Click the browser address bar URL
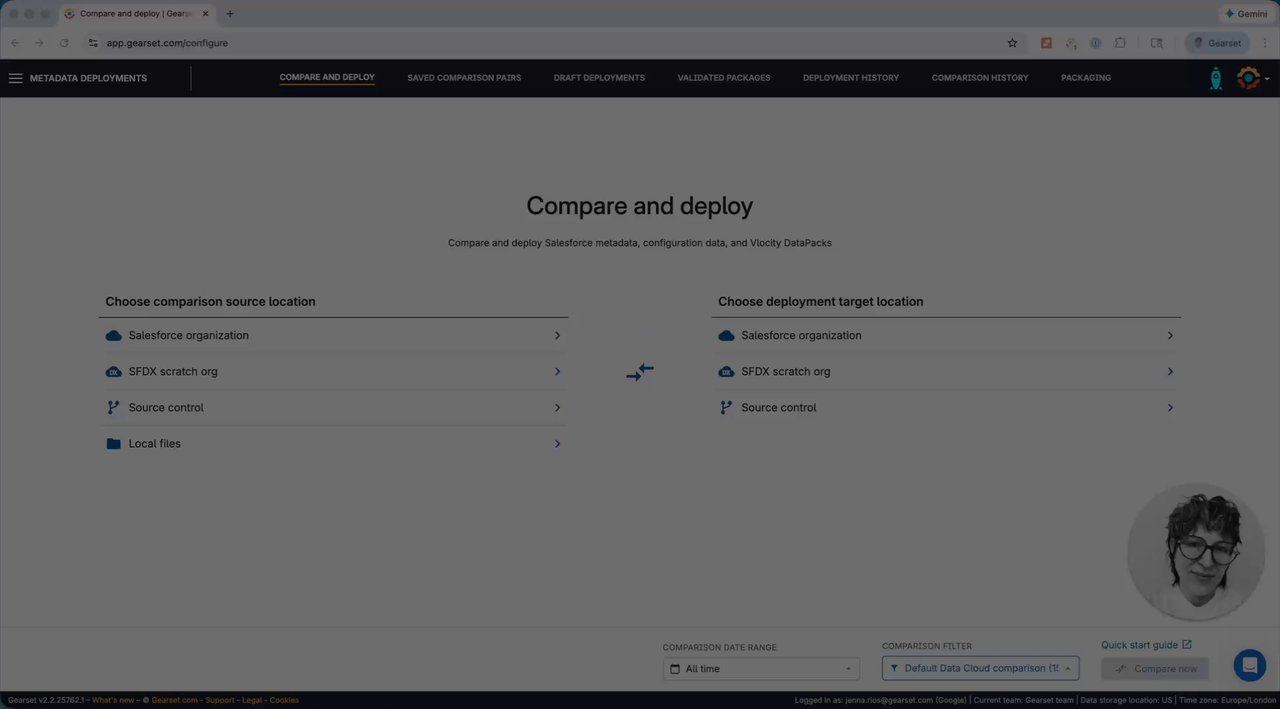Image resolution: width=1280 pixels, height=709 pixels. point(167,43)
